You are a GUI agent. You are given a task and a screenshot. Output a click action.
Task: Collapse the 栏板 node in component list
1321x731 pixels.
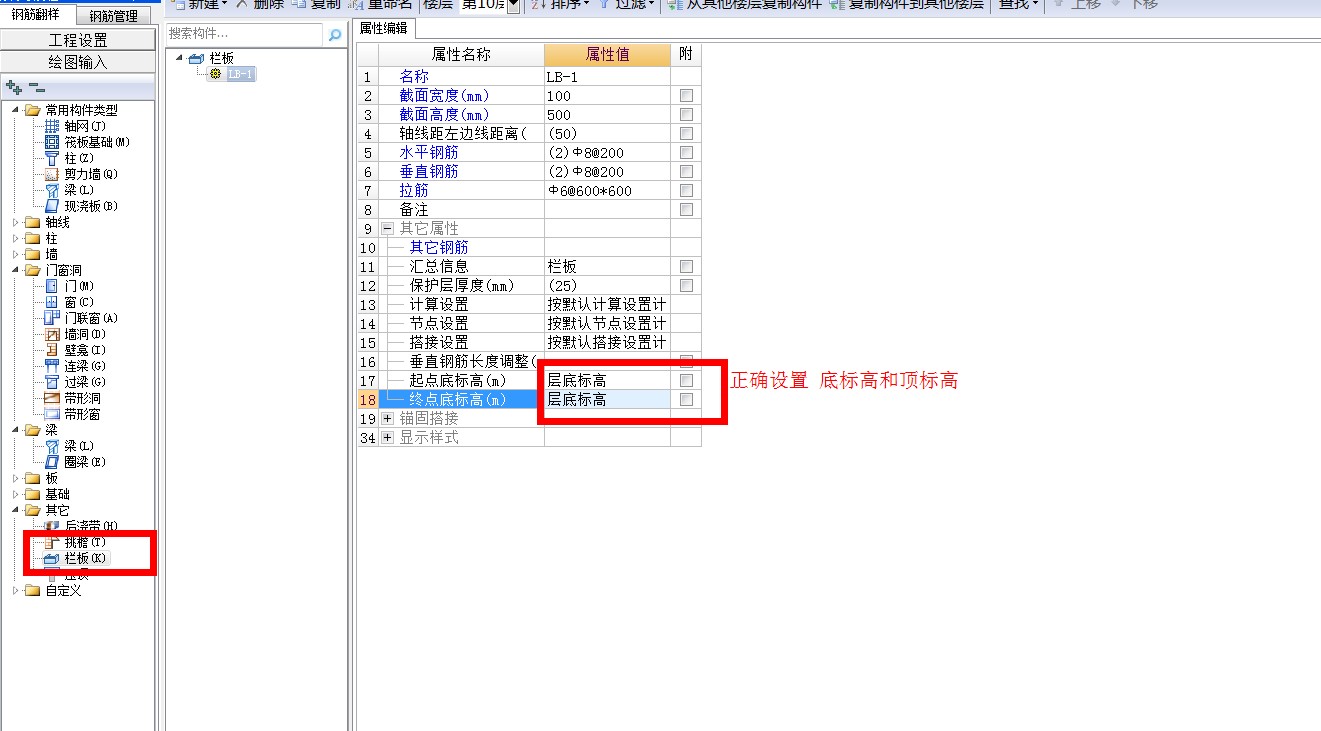180,58
